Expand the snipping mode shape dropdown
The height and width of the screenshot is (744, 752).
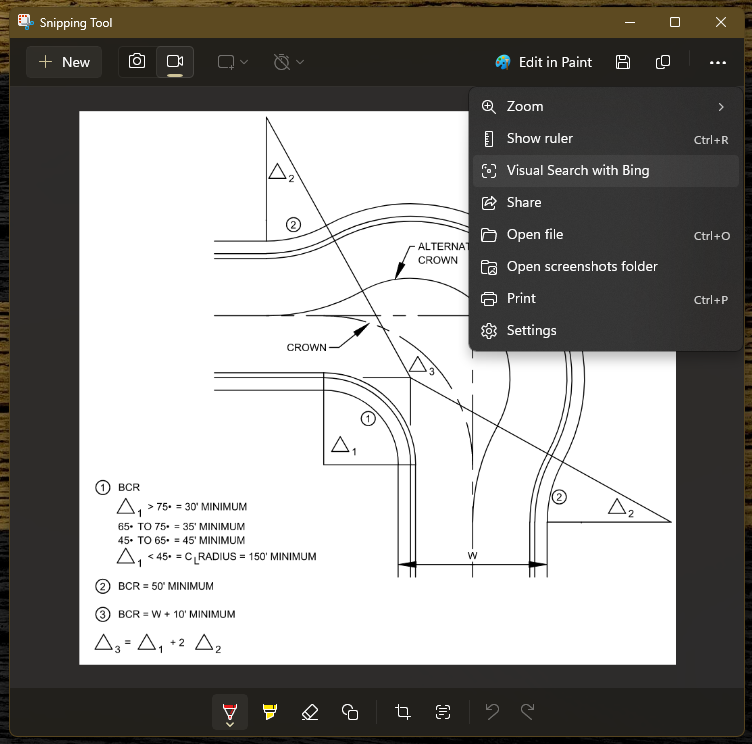click(233, 62)
